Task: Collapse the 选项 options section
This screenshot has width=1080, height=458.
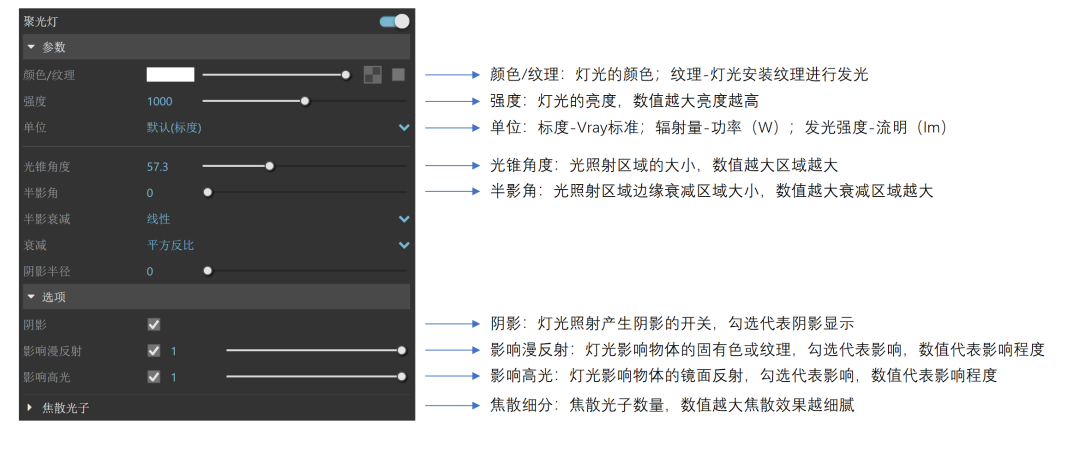Action: pos(31,297)
